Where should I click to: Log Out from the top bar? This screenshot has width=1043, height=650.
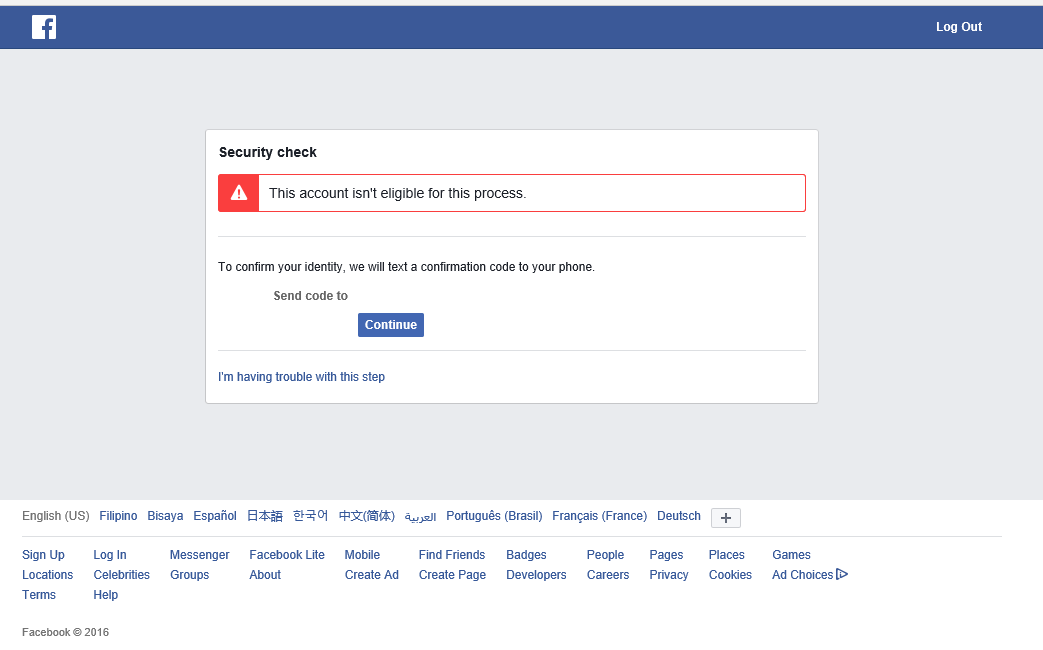[x=959, y=27]
